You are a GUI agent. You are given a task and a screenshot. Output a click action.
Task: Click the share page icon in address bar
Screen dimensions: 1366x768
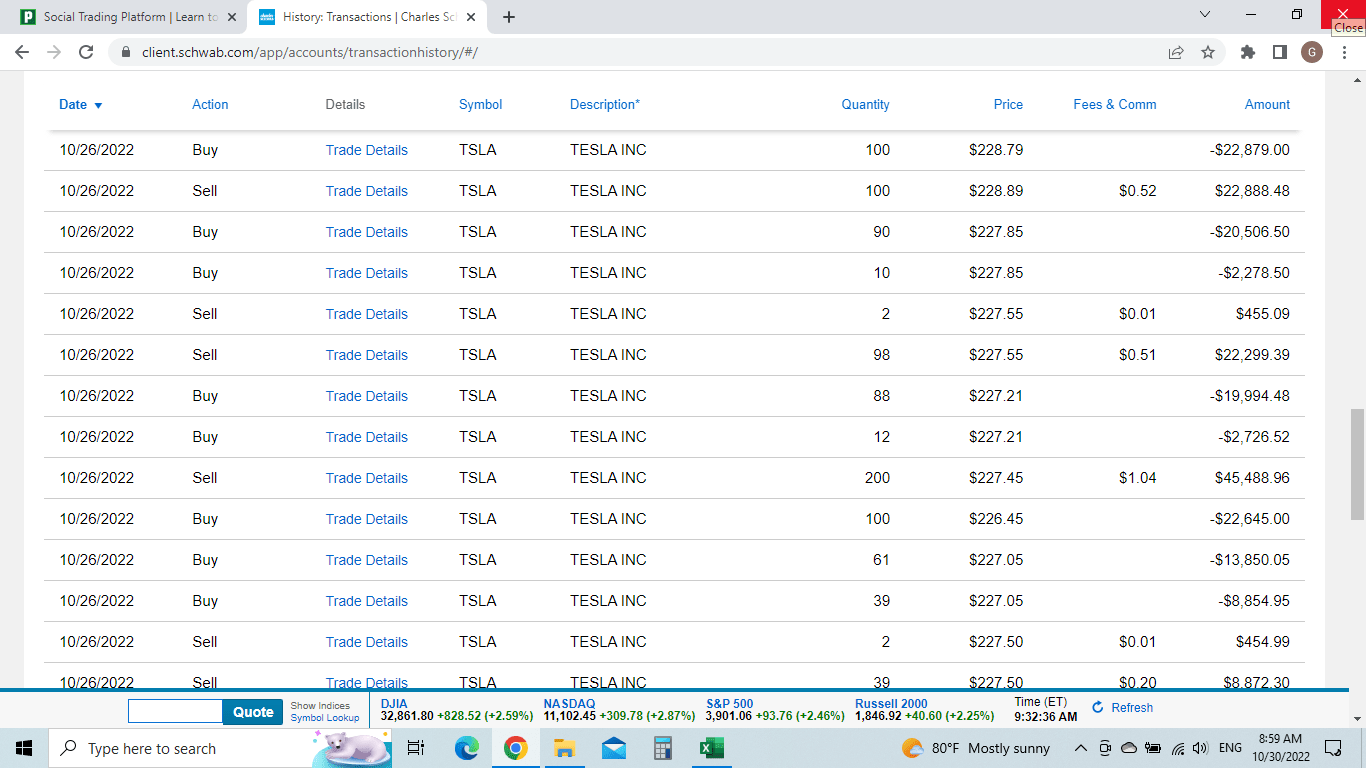[x=1176, y=52]
